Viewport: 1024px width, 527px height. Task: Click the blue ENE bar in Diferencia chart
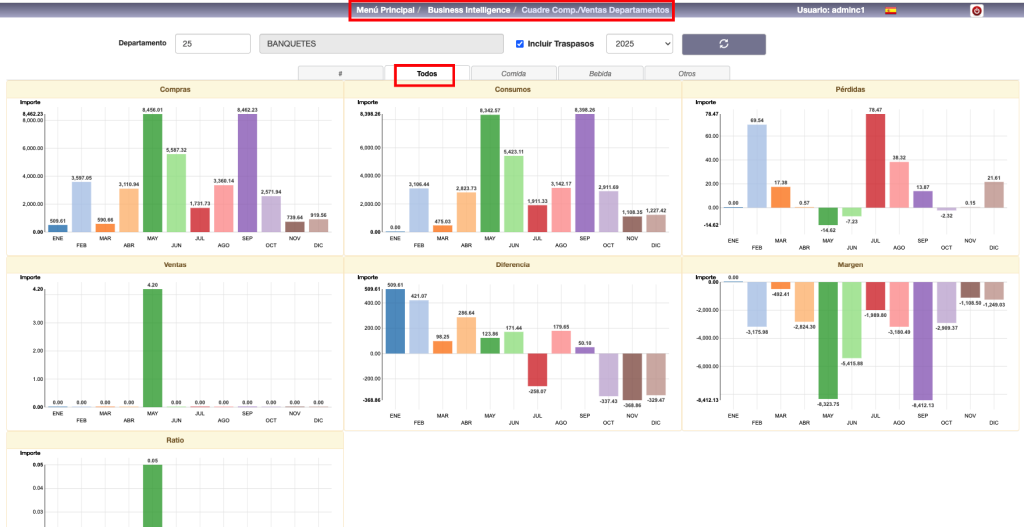(395, 321)
